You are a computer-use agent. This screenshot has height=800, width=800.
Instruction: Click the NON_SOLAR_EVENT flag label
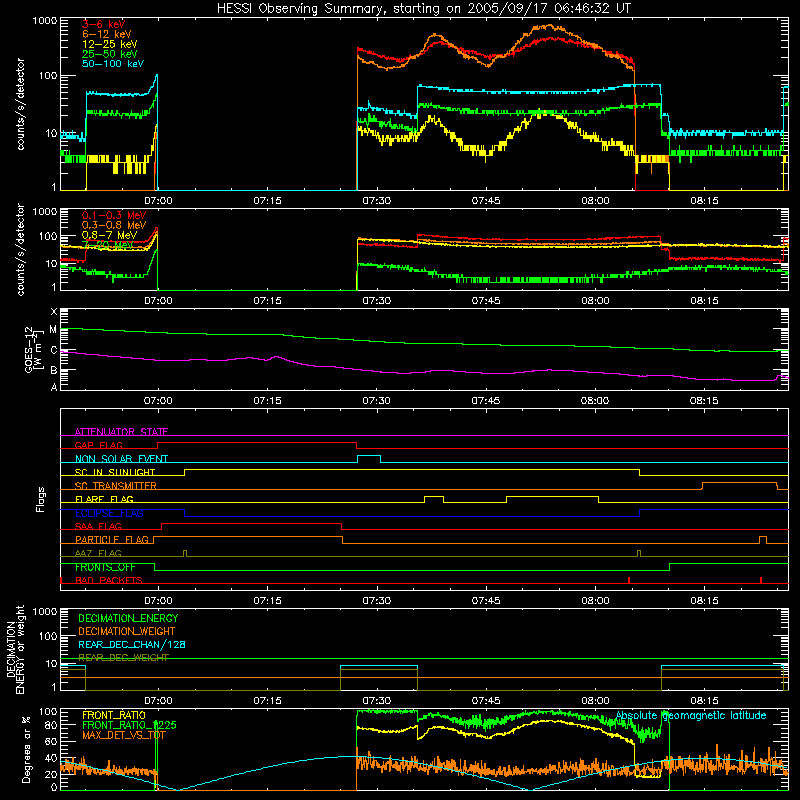[x=121, y=459]
